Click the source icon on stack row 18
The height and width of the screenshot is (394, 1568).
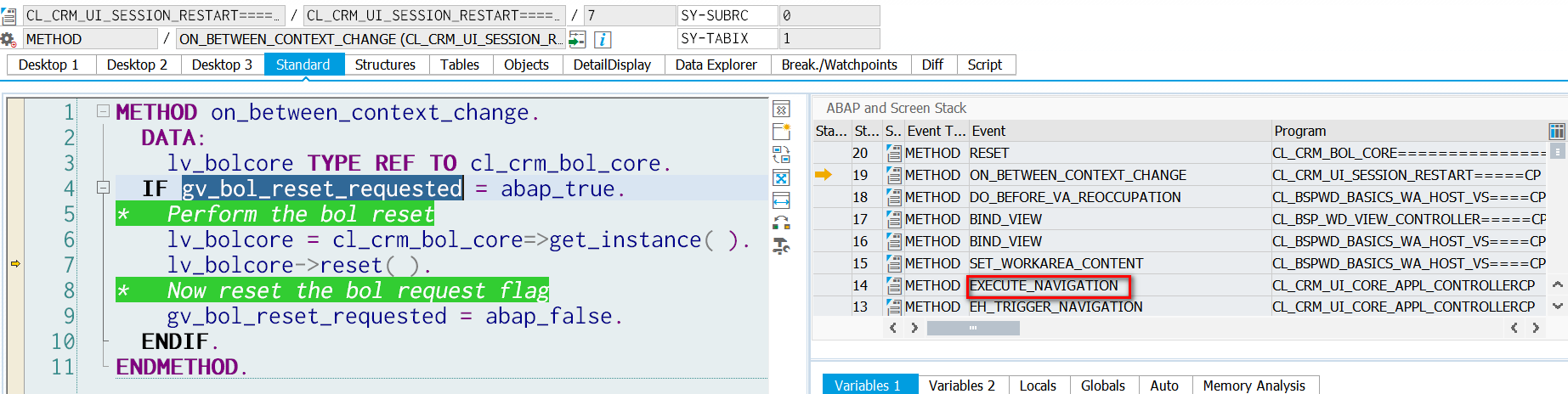(x=893, y=197)
